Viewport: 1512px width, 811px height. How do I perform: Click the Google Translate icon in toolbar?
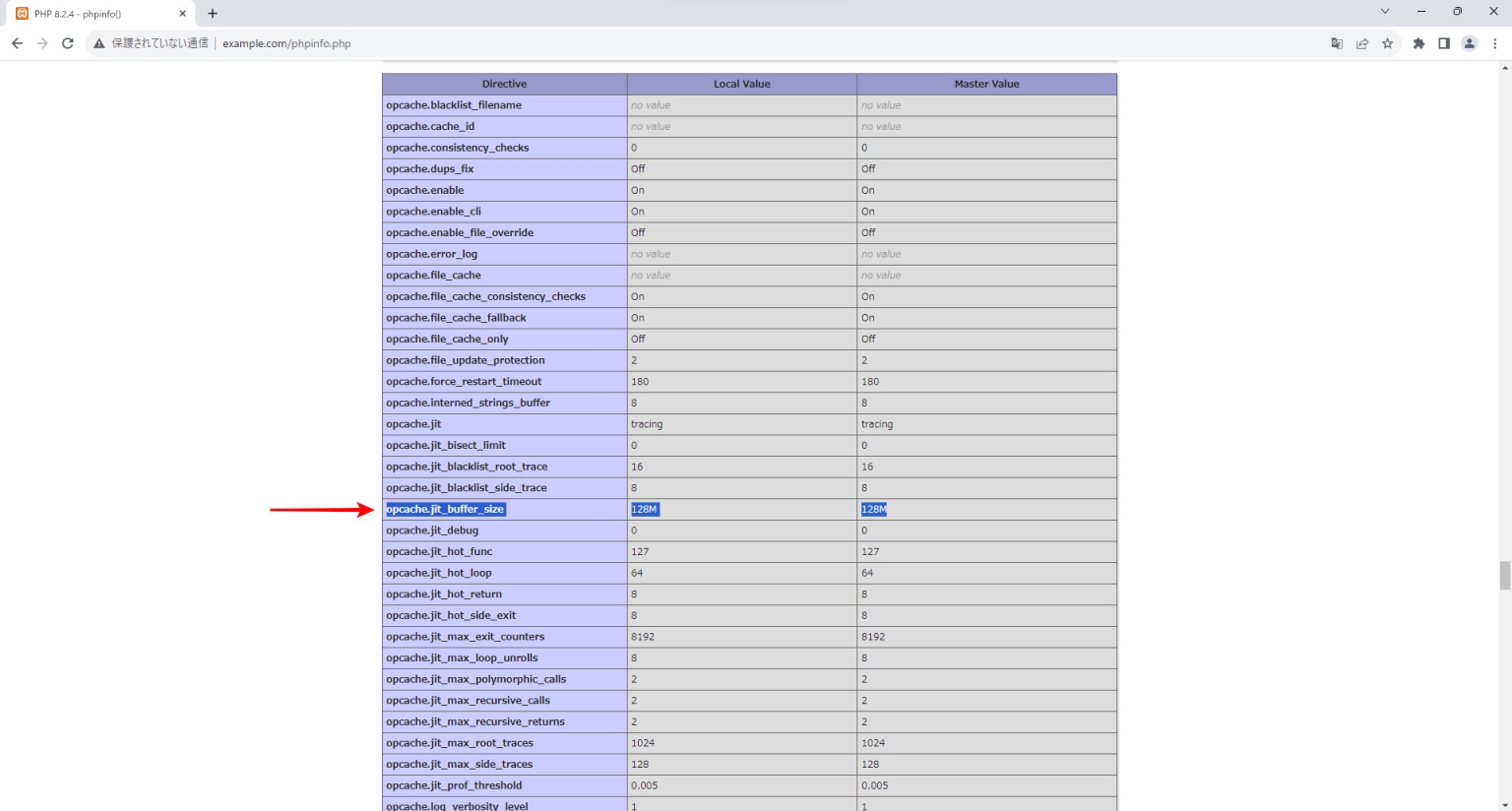coord(1336,43)
